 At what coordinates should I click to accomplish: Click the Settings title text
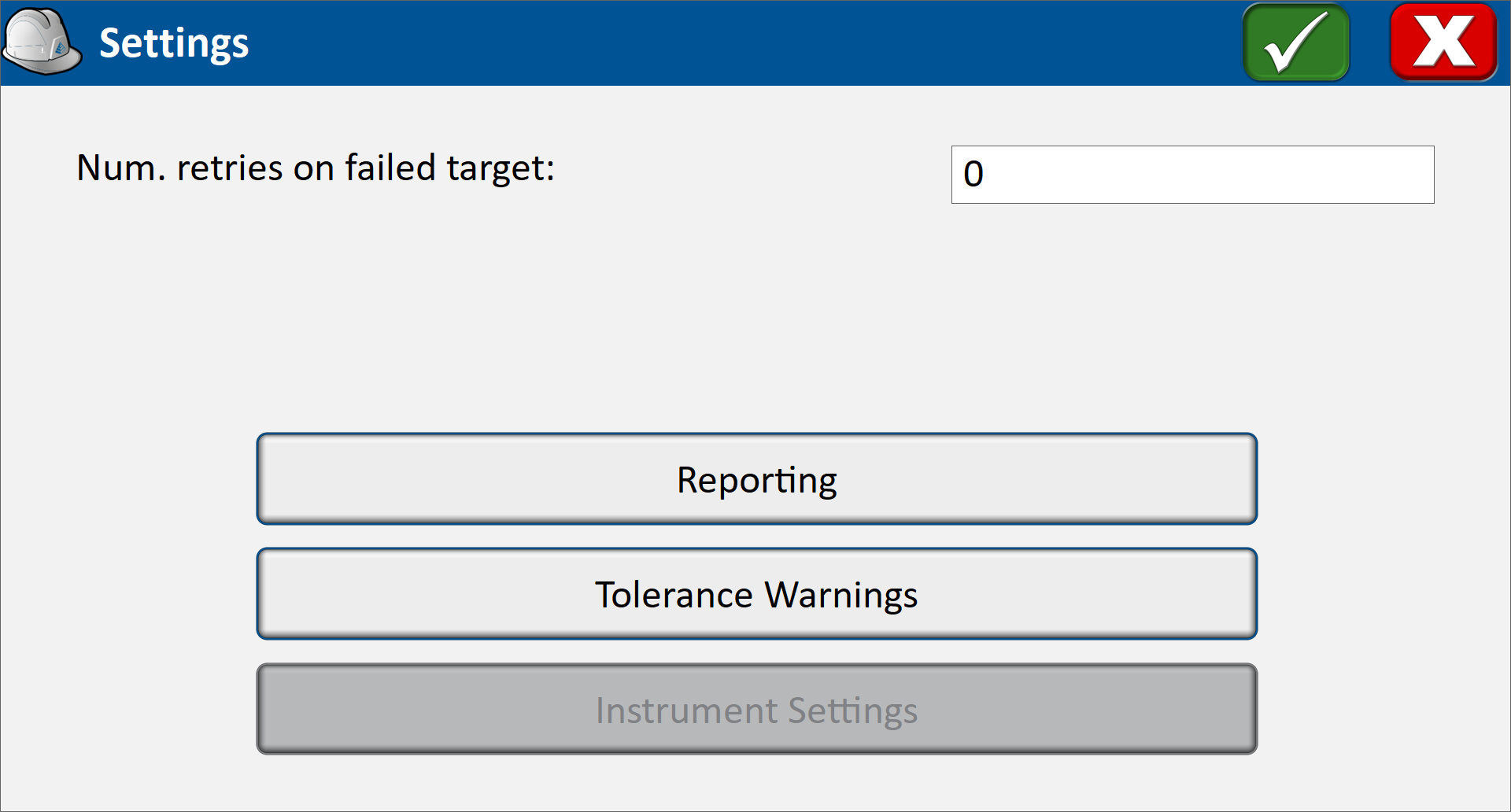174,44
